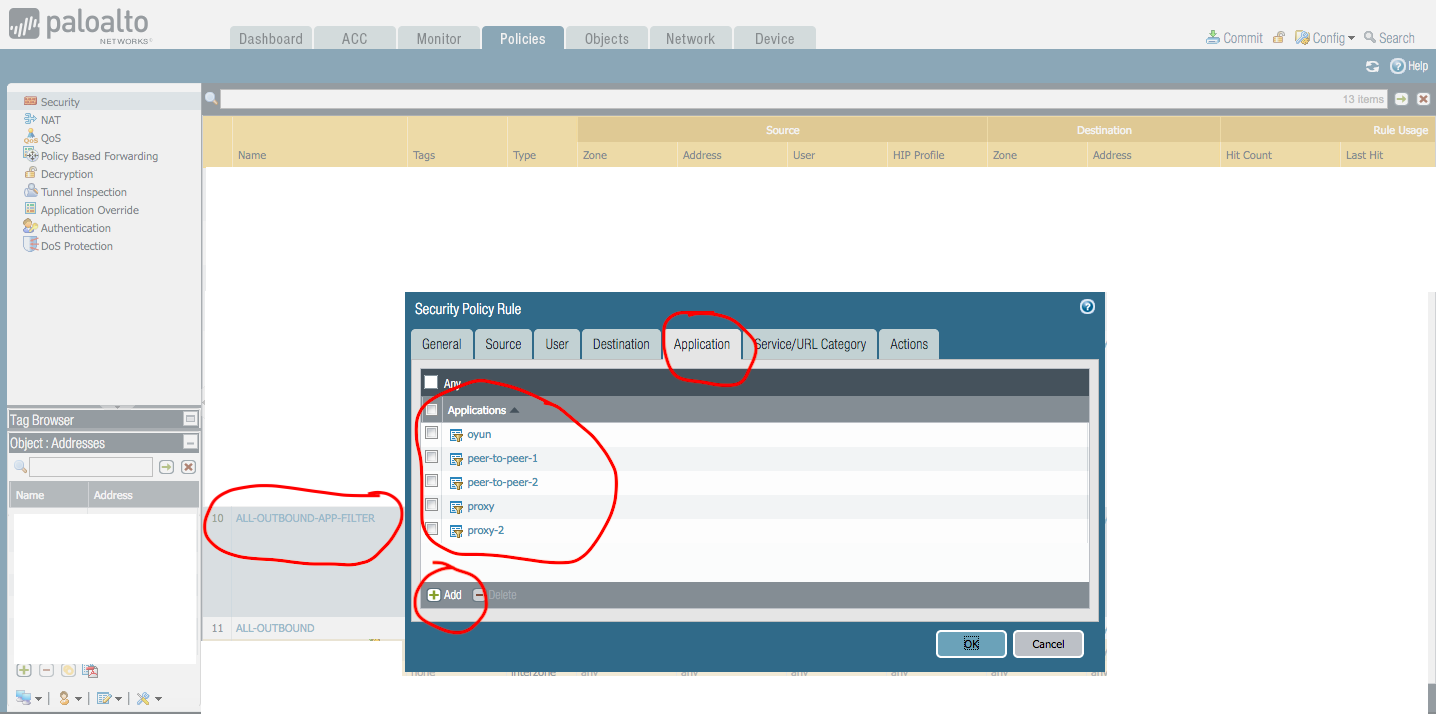
Task: Click the lock icon next to Commit
Action: tap(1278, 36)
